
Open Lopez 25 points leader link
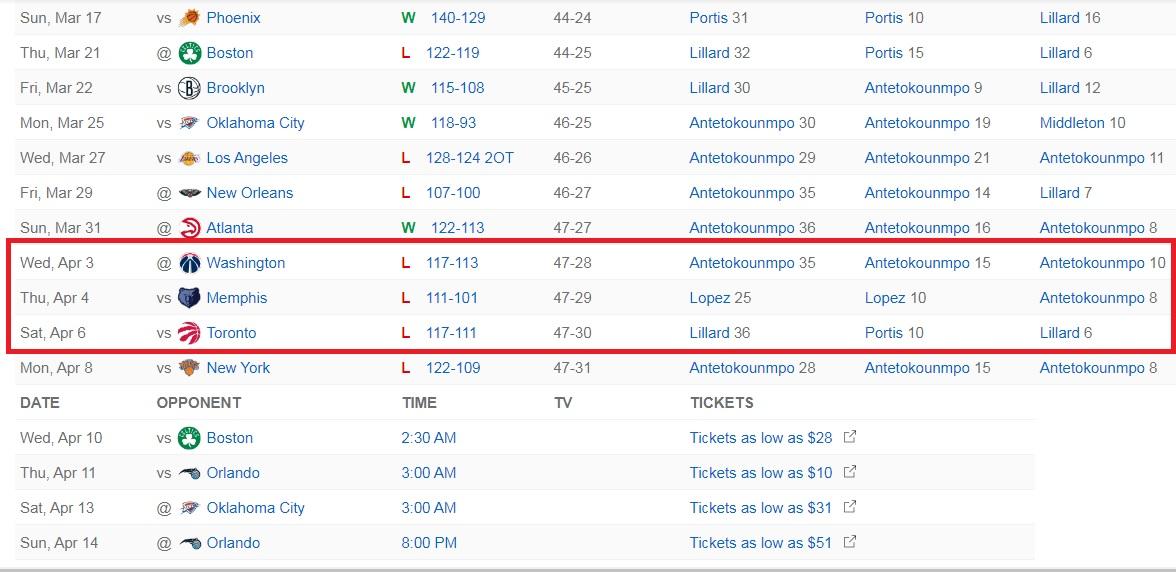click(720, 298)
